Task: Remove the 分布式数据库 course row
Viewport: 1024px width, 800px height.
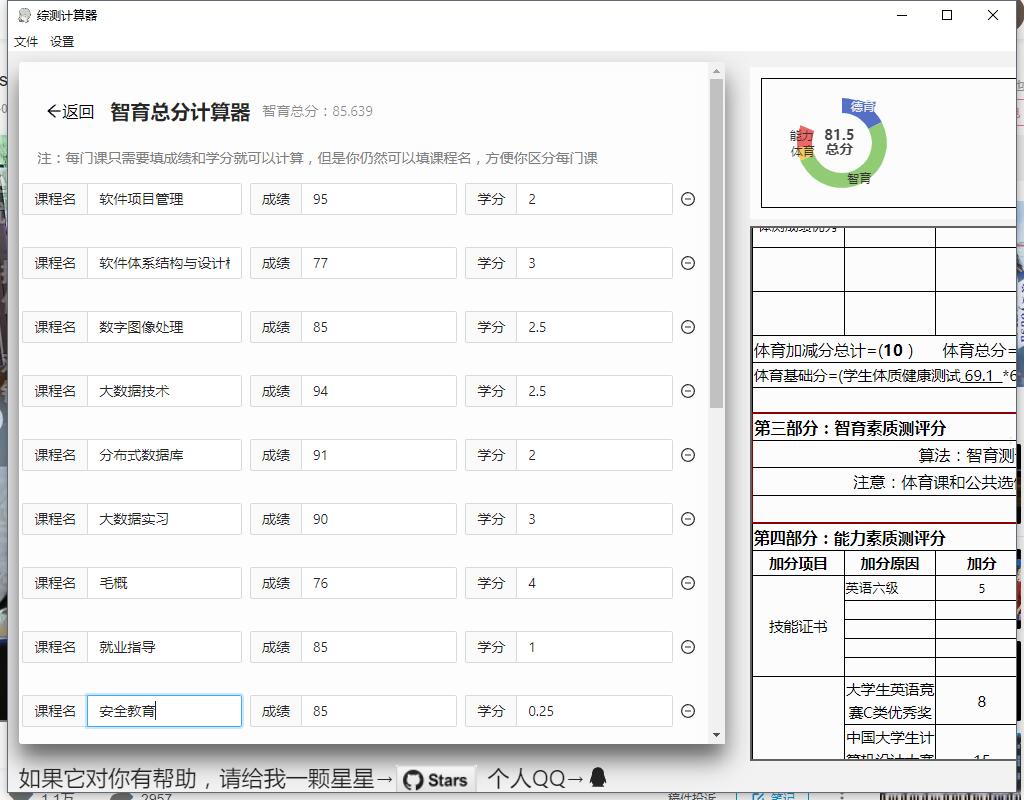Action: tap(688, 455)
